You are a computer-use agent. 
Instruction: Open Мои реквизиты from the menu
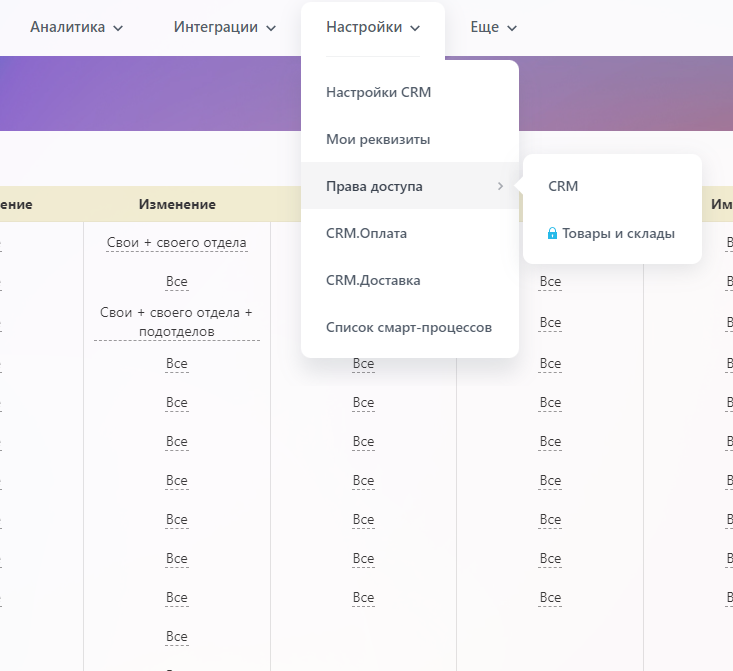378,139
